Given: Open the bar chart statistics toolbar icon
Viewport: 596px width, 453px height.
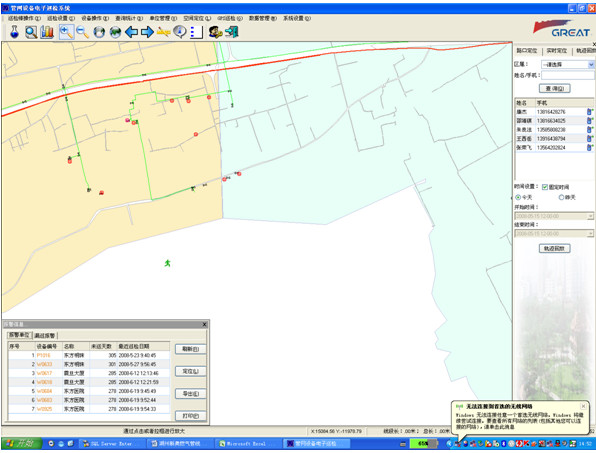Looking at the screenshot, I should pyautogui.click(x=47, y=32).
